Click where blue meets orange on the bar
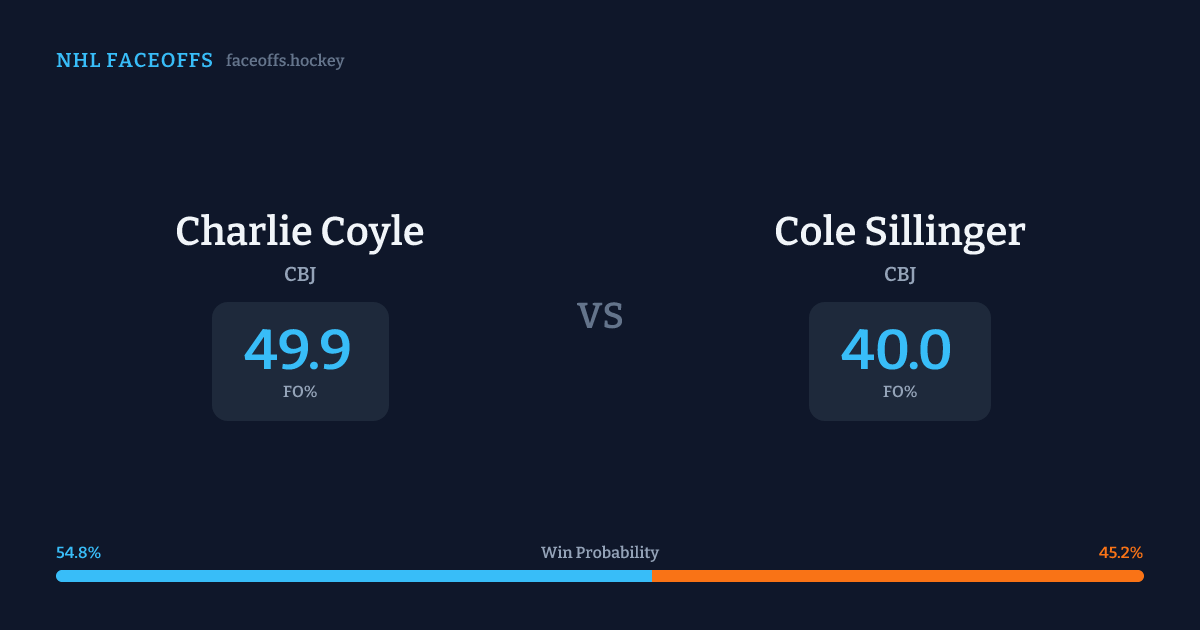The image size is (1200, 630). pos(652,576)
